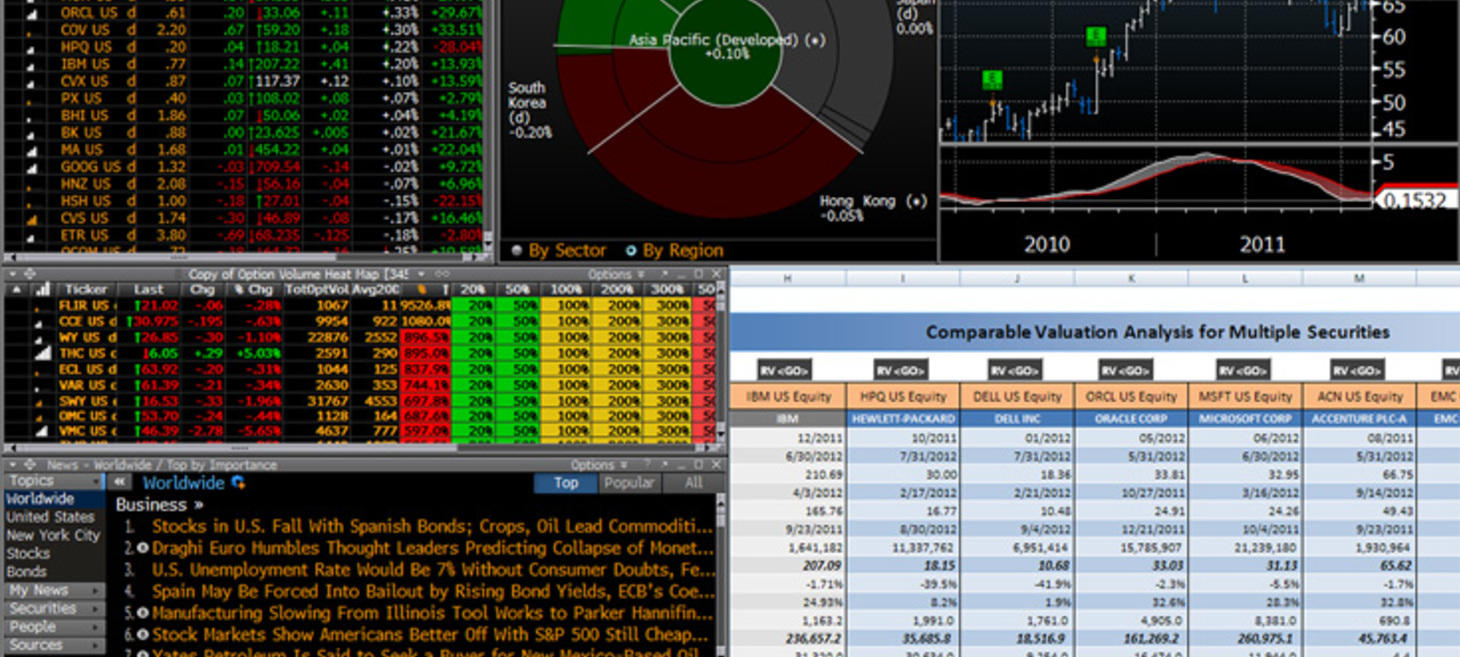Open the heat map panel's title menu arrow

(11, 273)
